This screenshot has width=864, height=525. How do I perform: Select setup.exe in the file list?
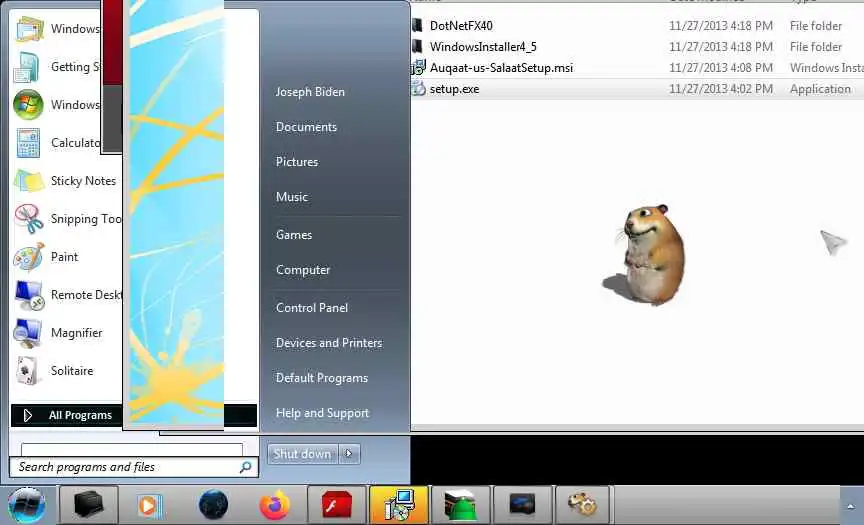[x=455, y=89]
